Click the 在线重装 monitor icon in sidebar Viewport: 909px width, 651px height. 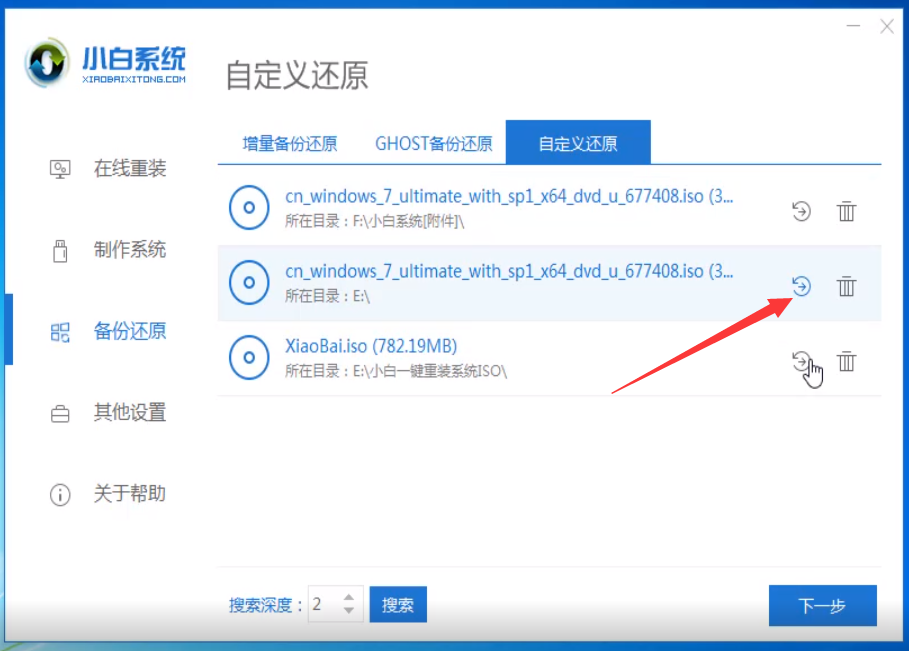[x=60, y=169]
